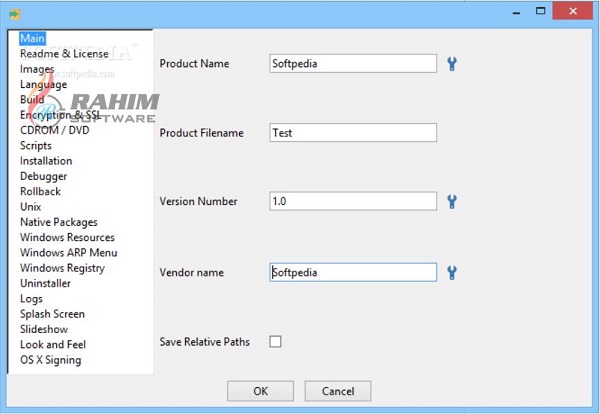600x414 pixels.
Task: Focus the Product Filename field containing Test
Action: (x=353, y=132)
